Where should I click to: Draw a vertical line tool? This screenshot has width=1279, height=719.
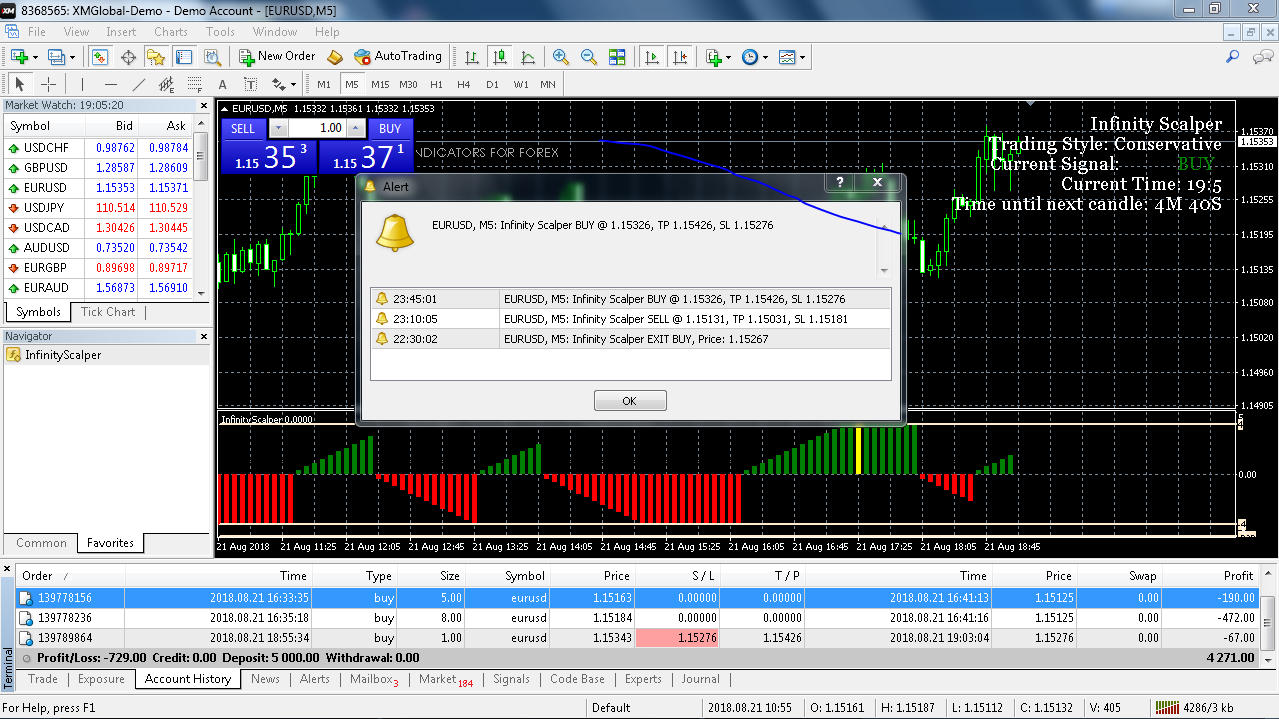pyautogui.click(x=82, y=84)
